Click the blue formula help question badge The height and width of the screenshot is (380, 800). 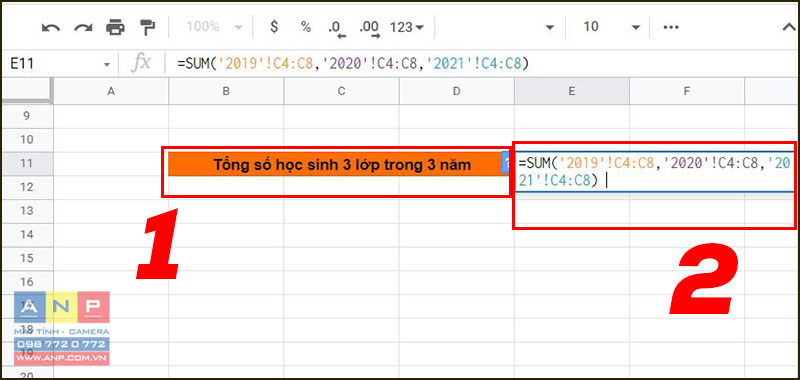(x=506, y=164)
